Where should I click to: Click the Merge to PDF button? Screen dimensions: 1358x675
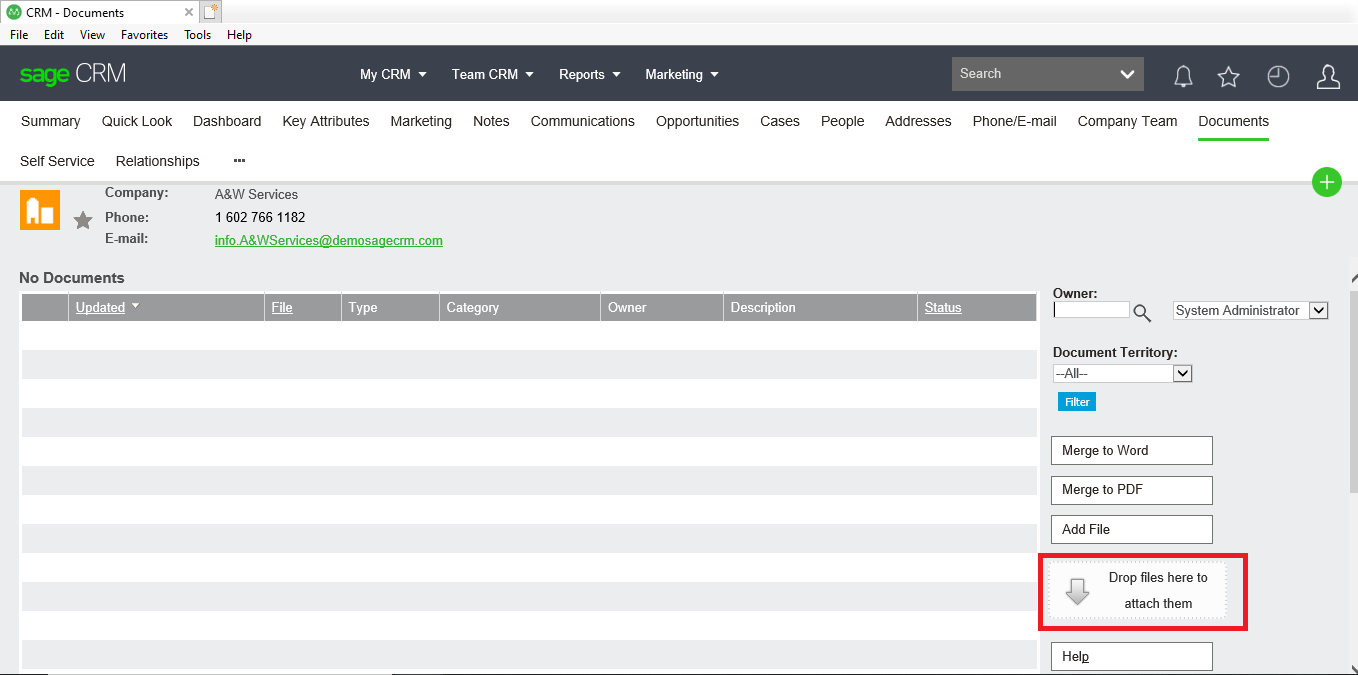tap(1131, 490)
